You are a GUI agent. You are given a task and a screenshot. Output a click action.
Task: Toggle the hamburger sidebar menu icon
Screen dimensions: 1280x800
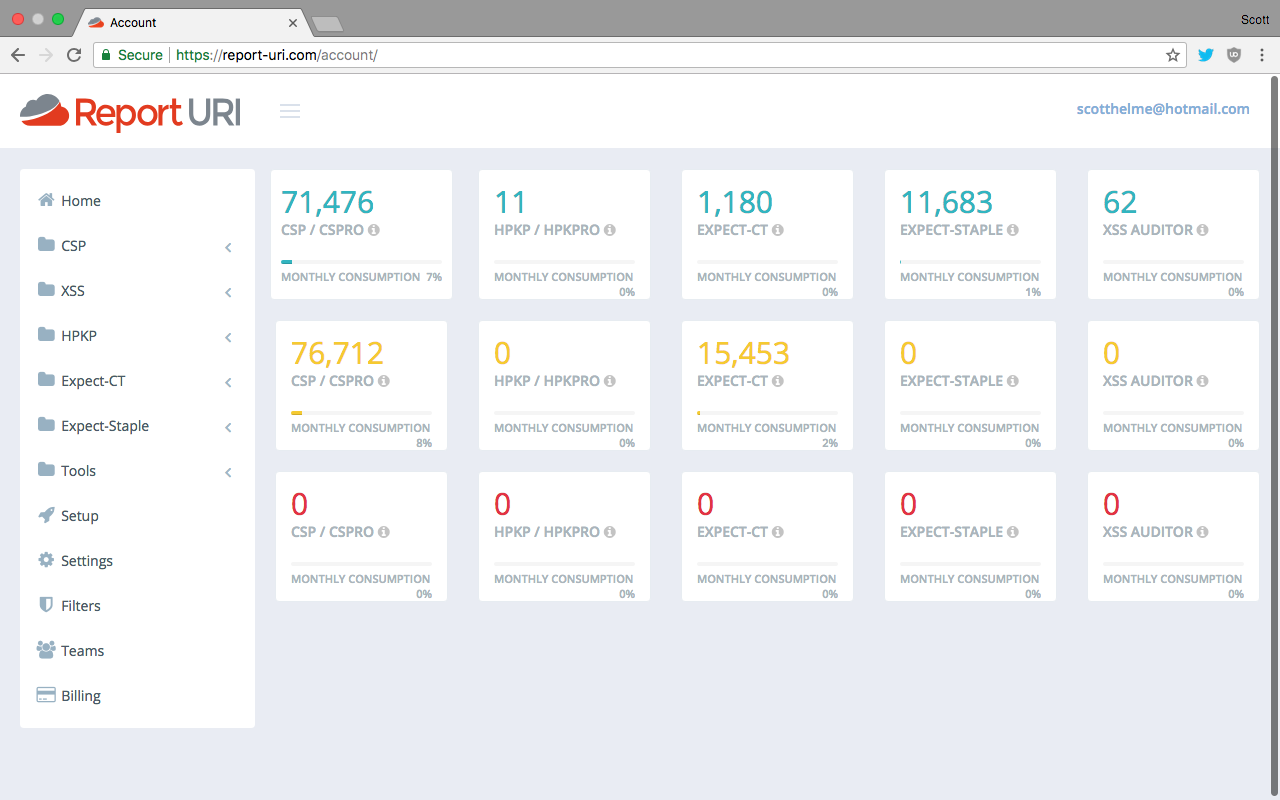coord(290,111)
